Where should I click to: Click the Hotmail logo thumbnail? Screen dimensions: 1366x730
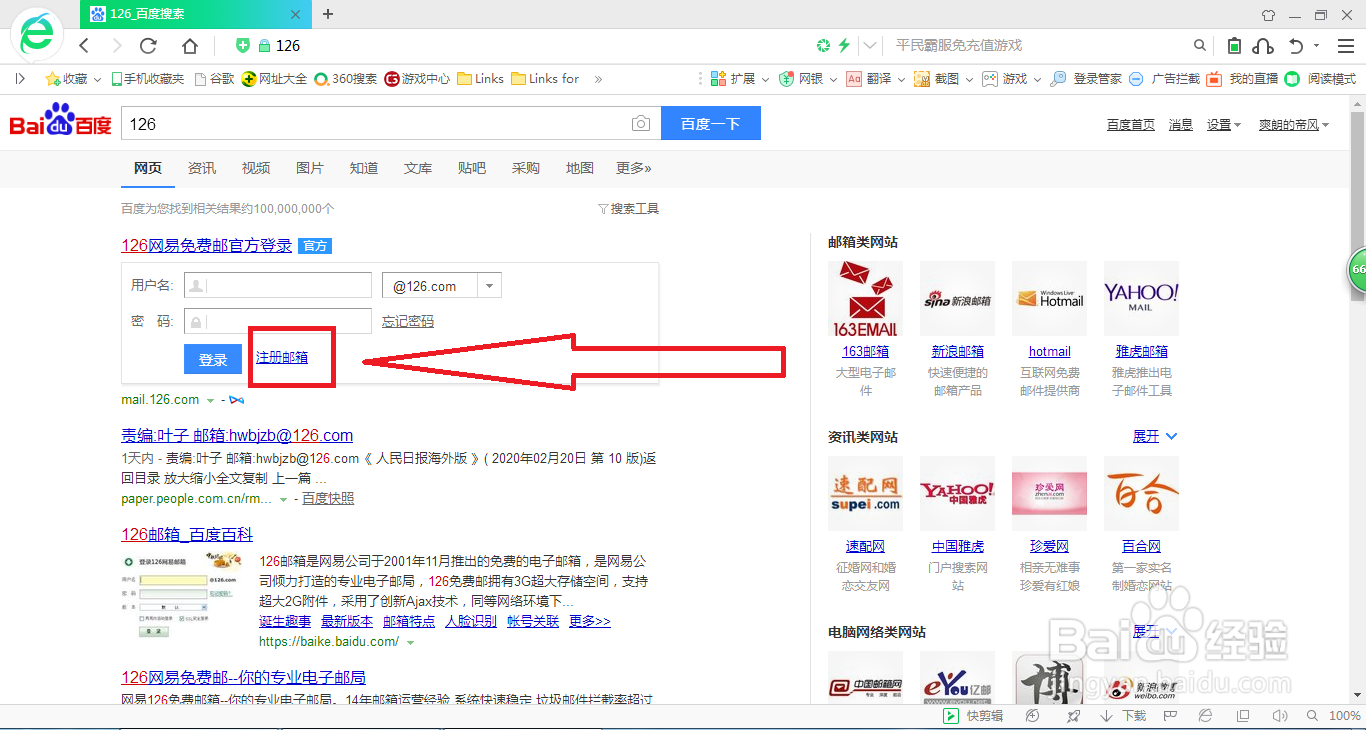coord(1050,299)
